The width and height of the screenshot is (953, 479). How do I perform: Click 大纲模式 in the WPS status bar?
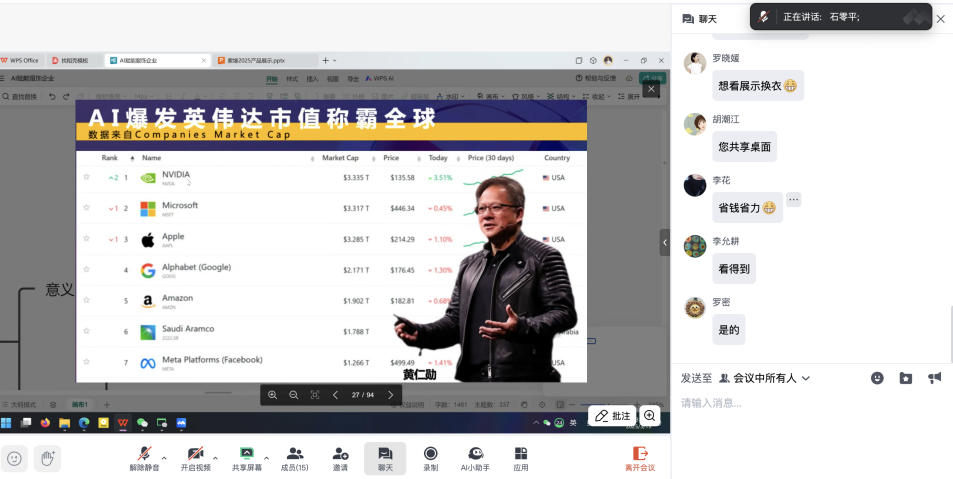pyautogui.click(x=19, y=405)
